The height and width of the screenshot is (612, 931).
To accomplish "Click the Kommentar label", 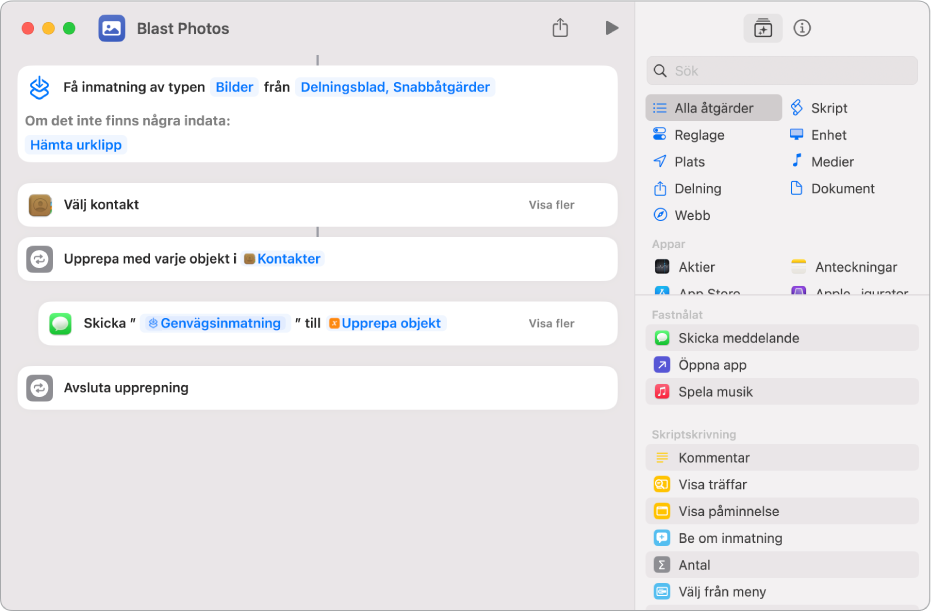I will click(714, 458).
